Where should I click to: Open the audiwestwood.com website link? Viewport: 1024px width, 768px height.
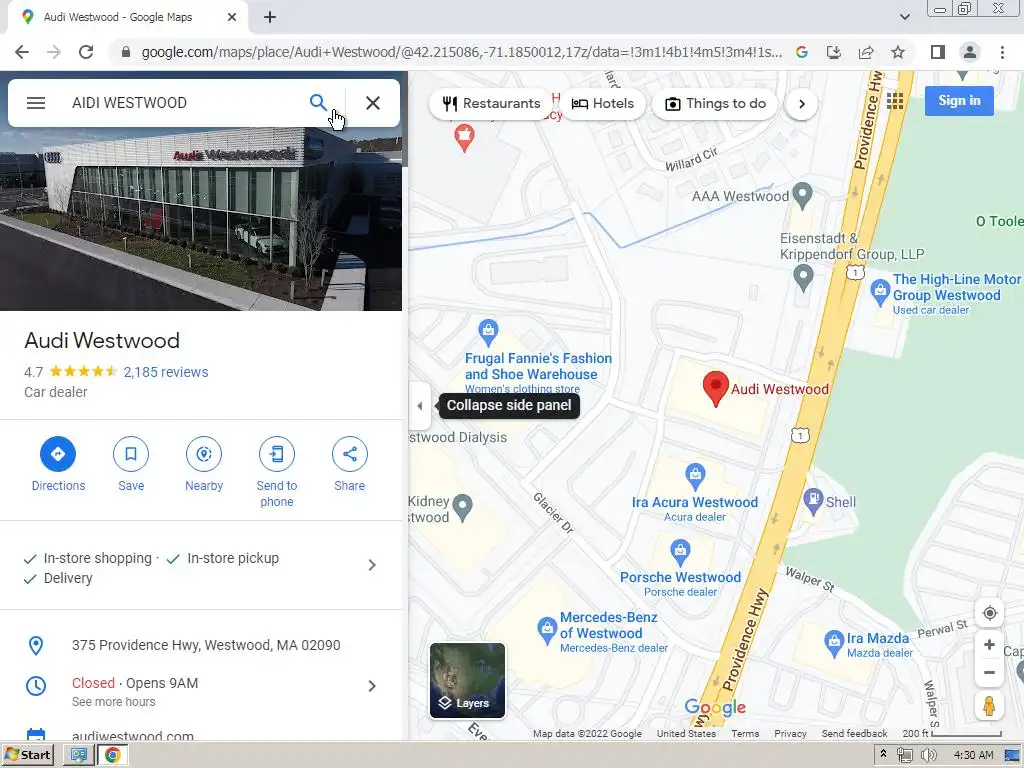click(x=133, y=736)
